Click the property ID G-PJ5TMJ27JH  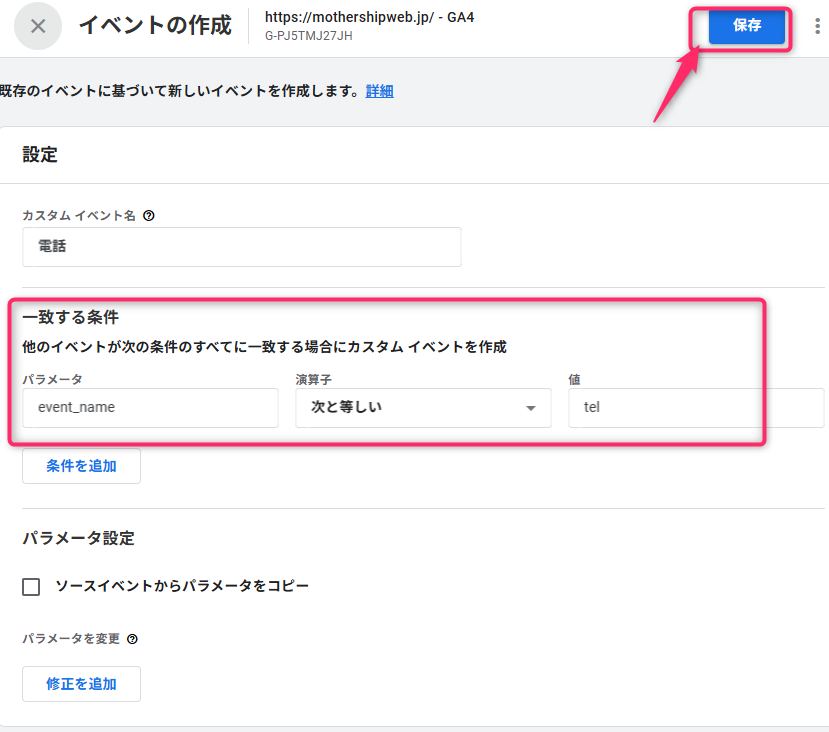point(308,36)
